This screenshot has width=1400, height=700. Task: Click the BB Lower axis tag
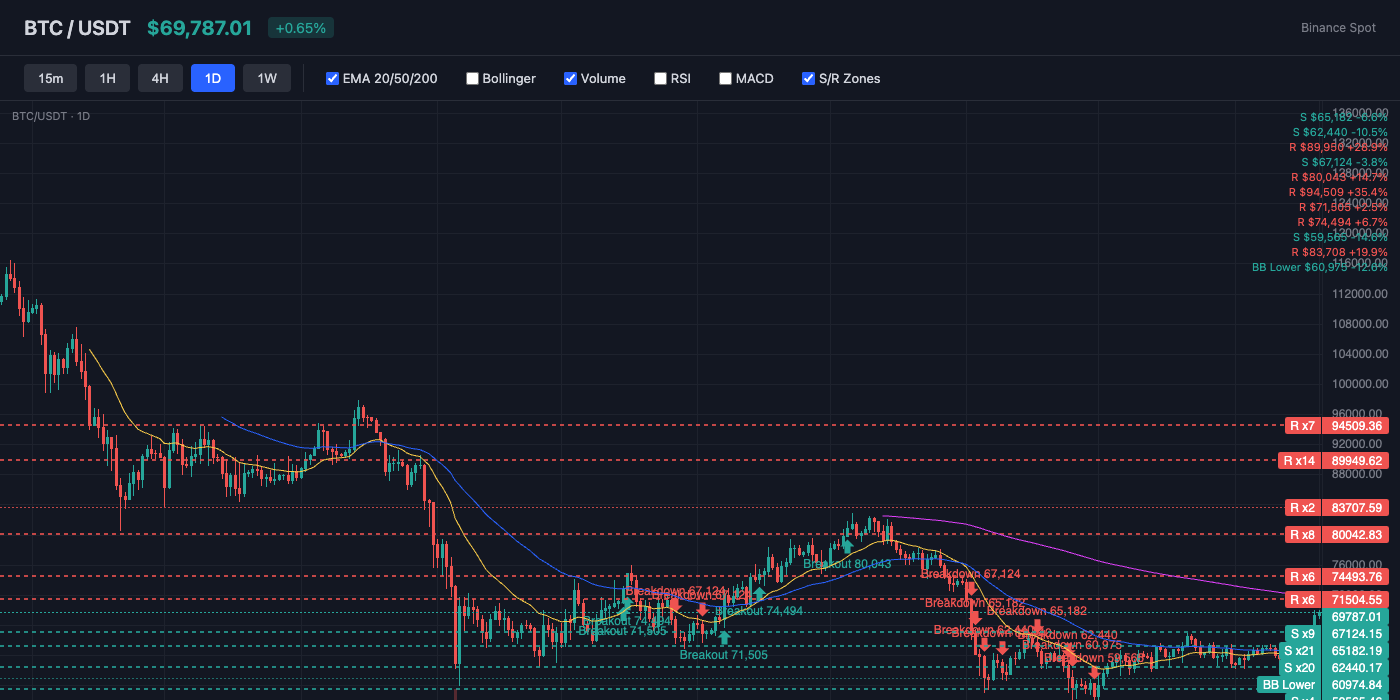[x=1288, y=684]
